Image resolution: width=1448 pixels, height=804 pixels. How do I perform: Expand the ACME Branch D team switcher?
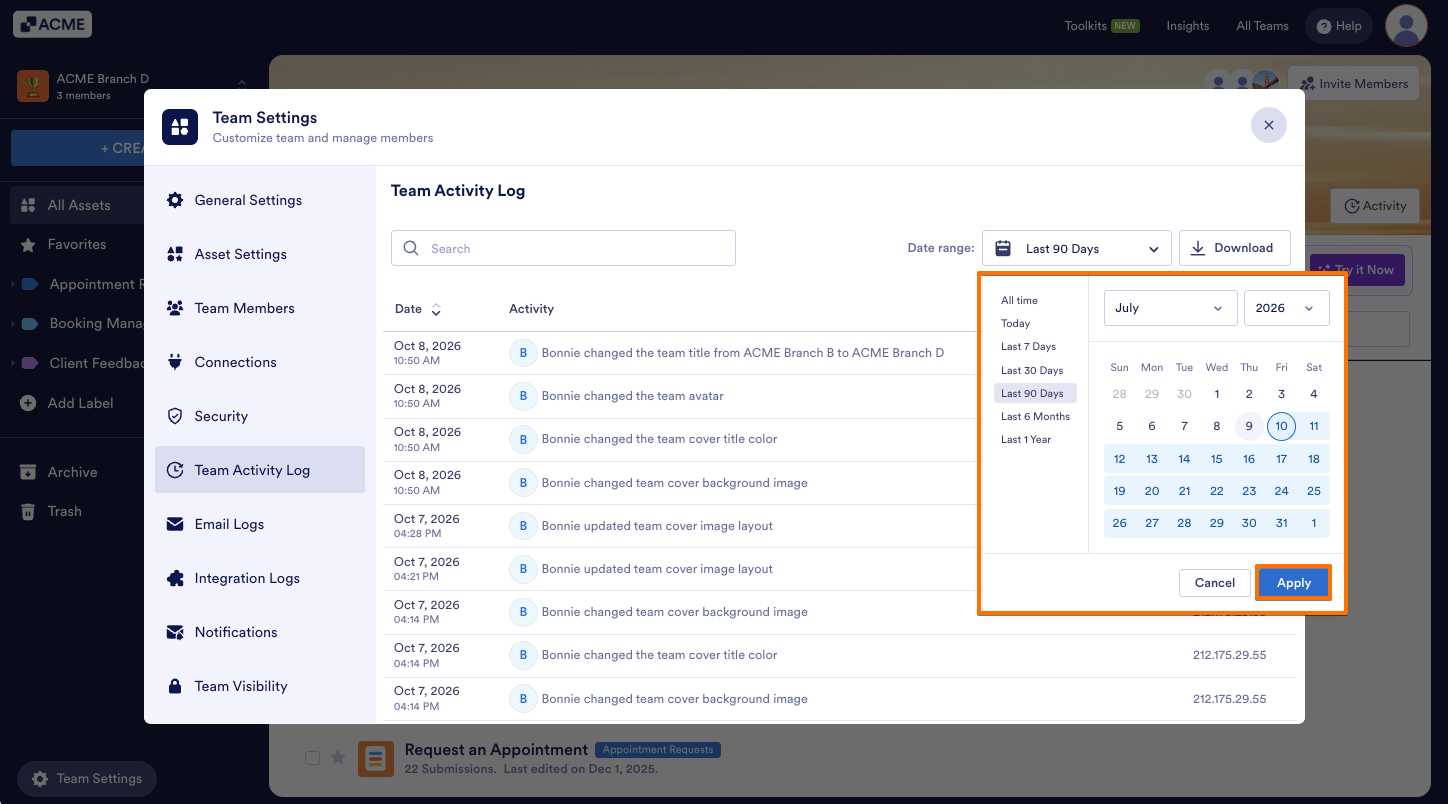(x=242, y=86)
